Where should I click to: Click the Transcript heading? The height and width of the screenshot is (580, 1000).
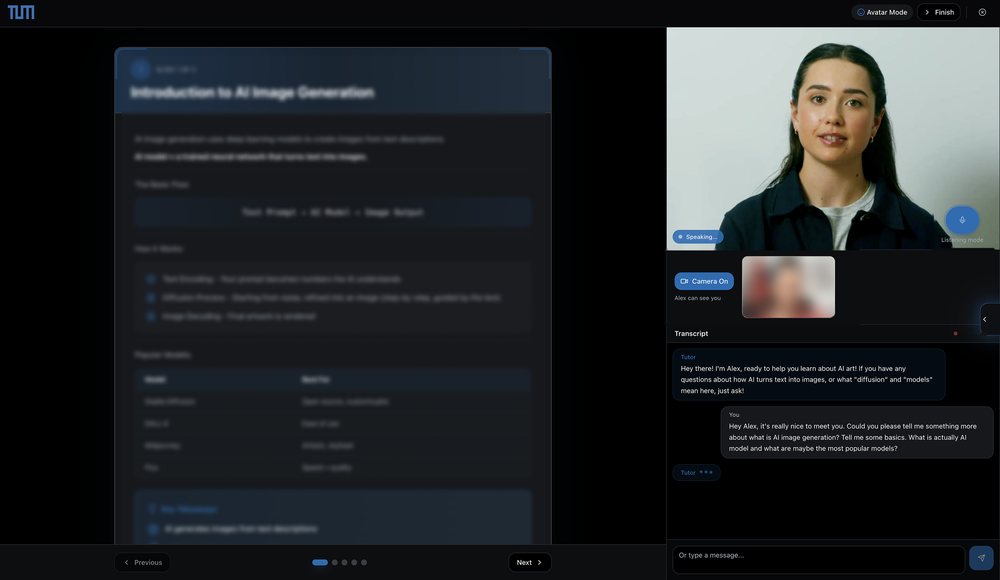[x=691, y=334]
